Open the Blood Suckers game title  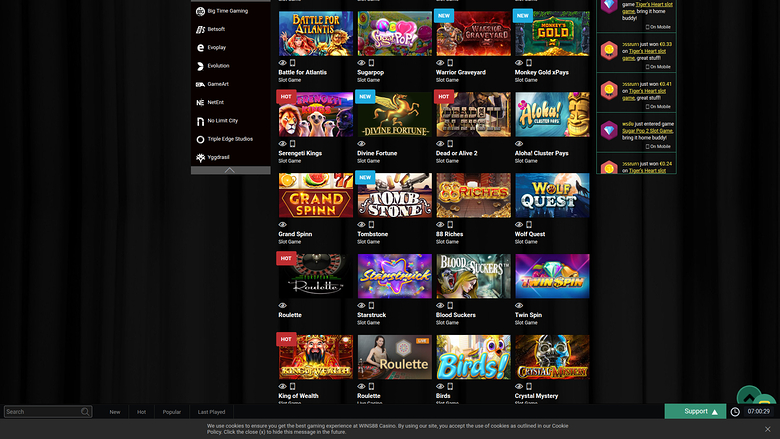(456, 315)
